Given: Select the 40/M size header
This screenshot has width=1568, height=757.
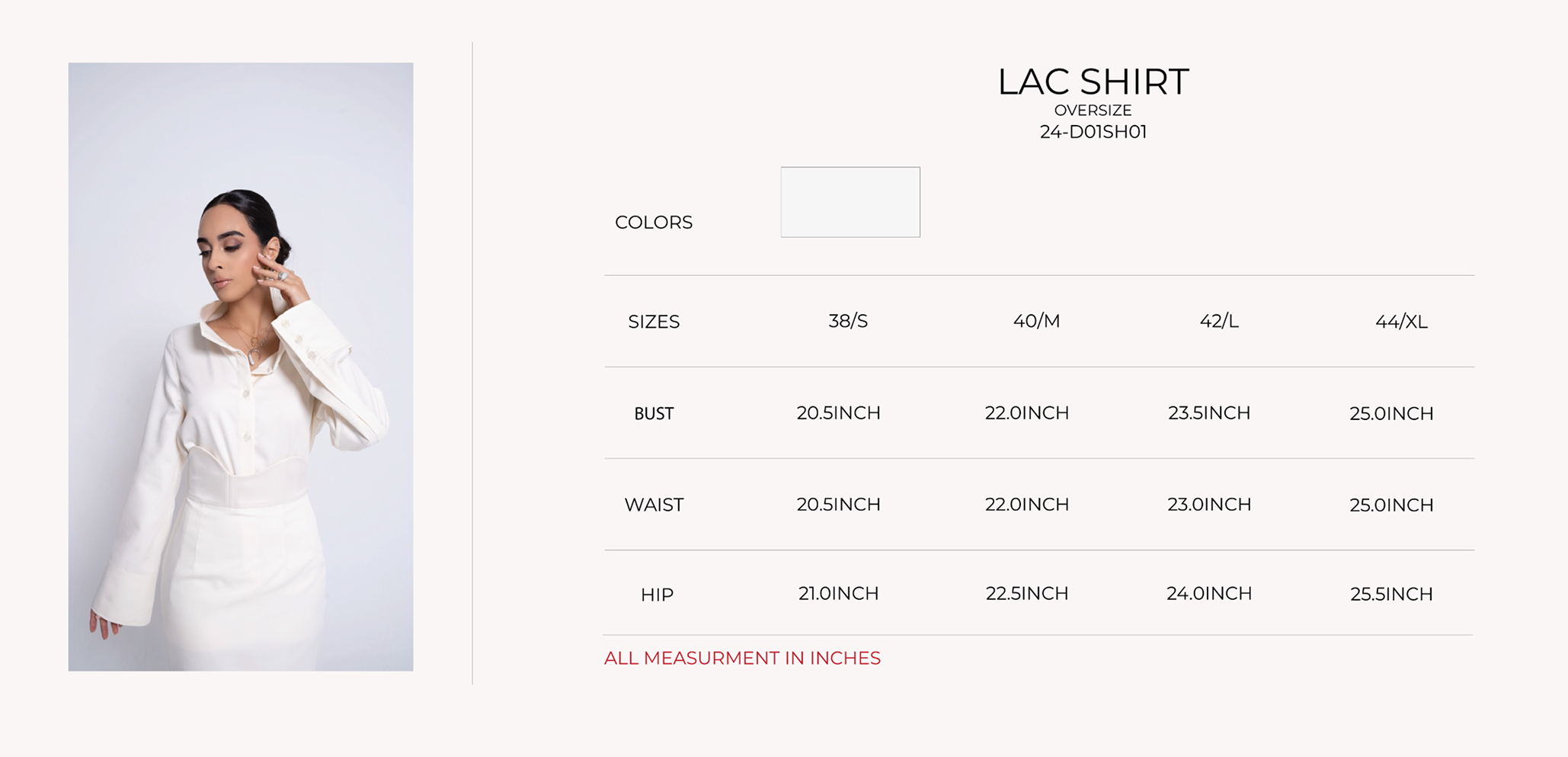Looking at the screenshot, I should [1036, 321].
